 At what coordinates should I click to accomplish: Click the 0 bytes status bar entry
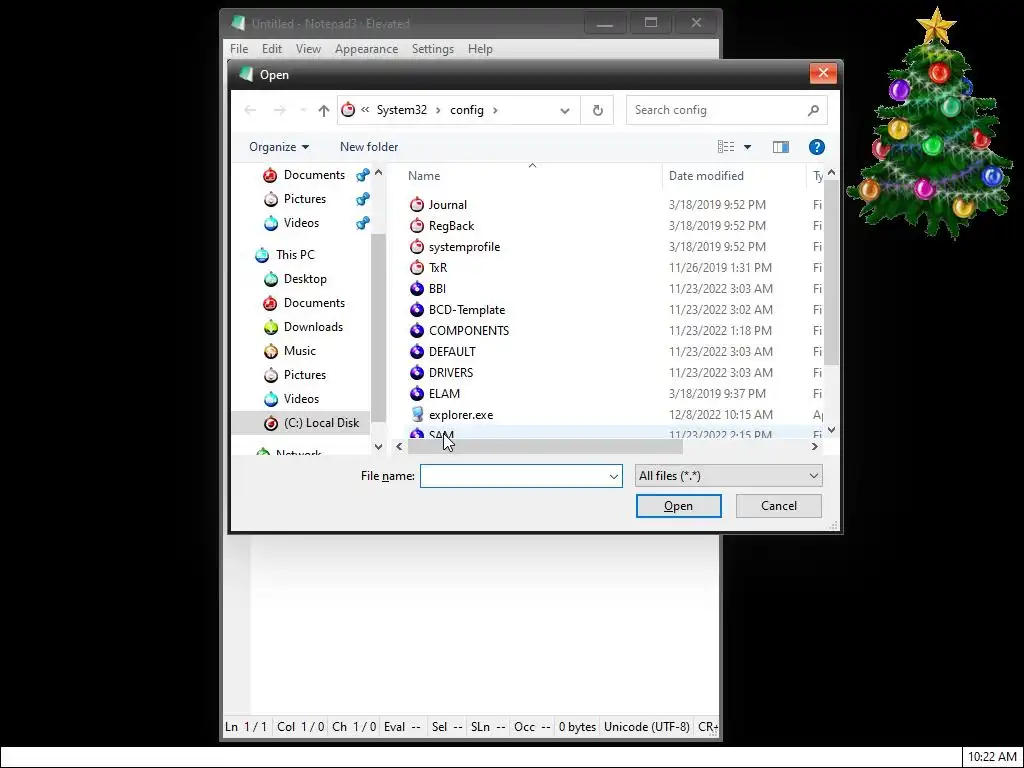(x=577, y=727)
